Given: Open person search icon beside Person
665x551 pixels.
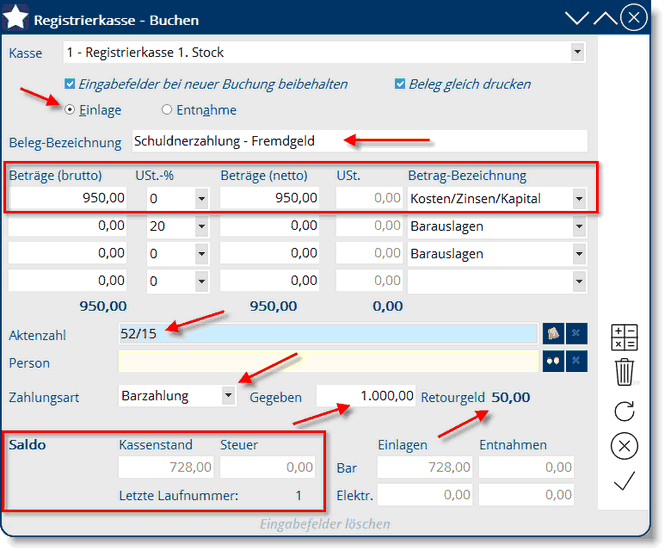Looking at the screenshot, I should point(553,361).
